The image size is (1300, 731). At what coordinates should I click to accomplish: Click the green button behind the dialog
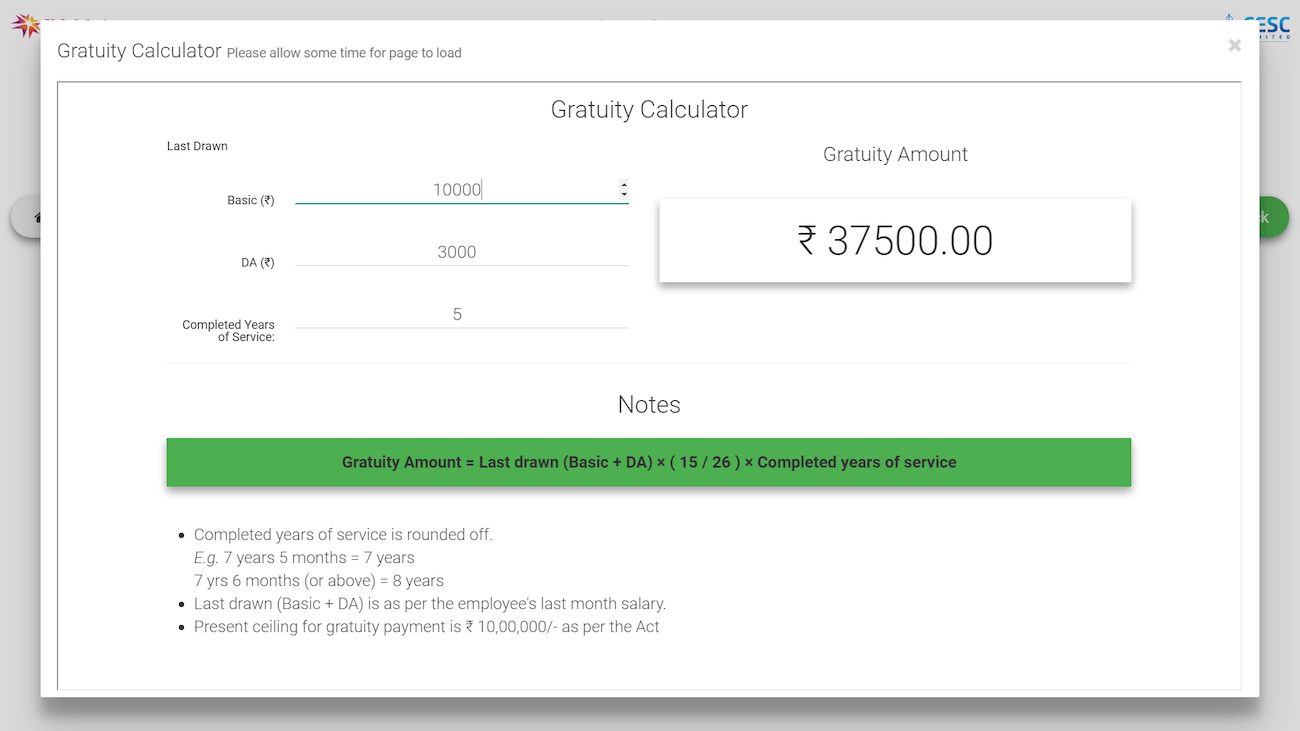(x=1269, y=217)
